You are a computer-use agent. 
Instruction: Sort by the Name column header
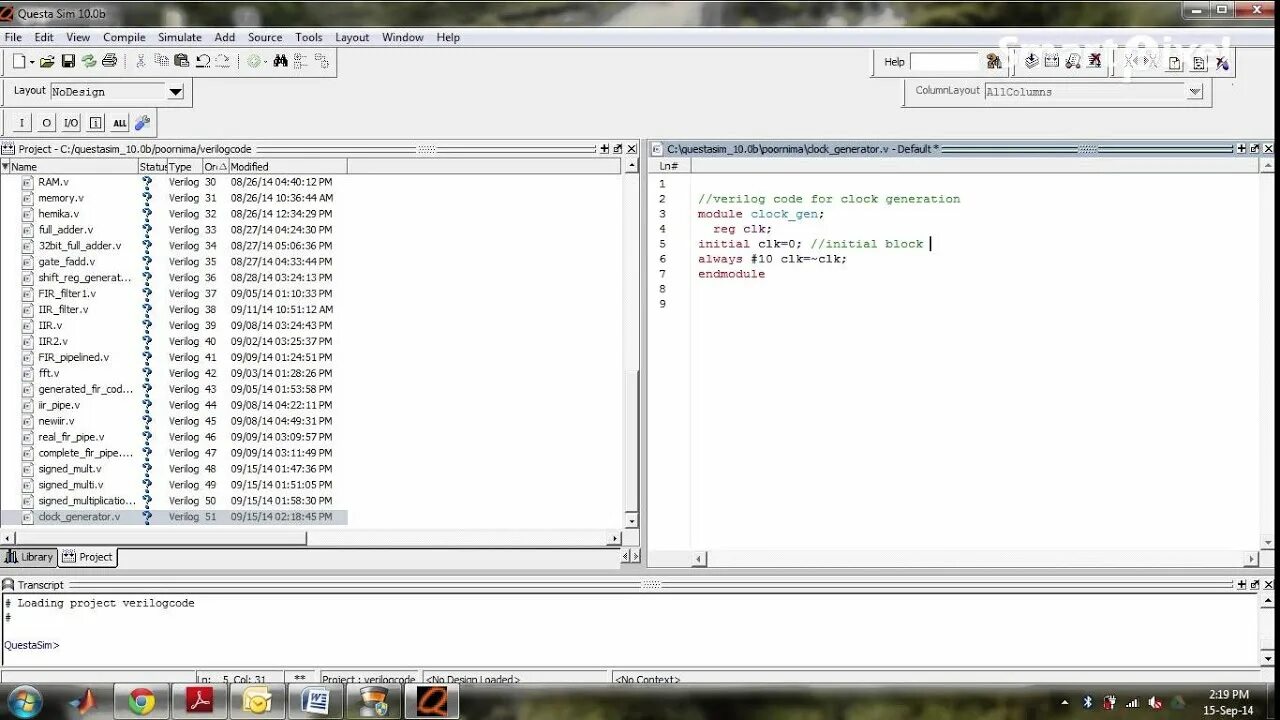(74, 167)
